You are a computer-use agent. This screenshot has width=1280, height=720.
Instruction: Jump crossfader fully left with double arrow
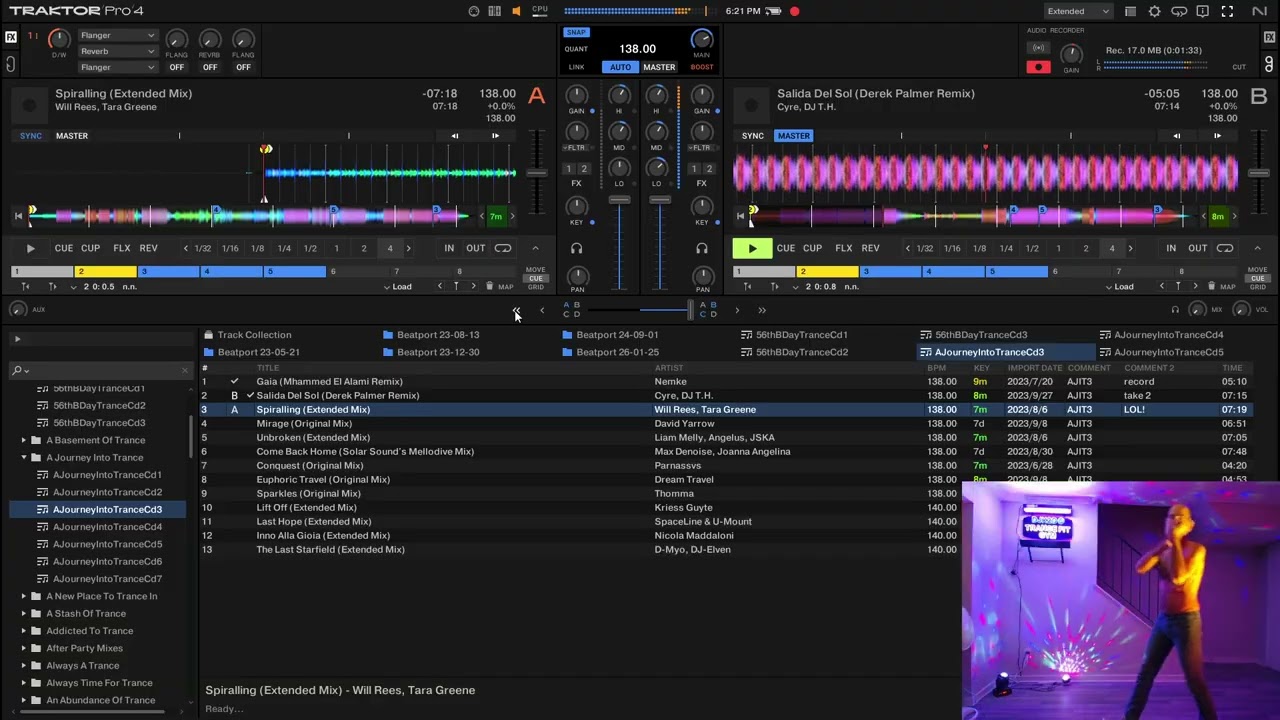tap(516, 311)
